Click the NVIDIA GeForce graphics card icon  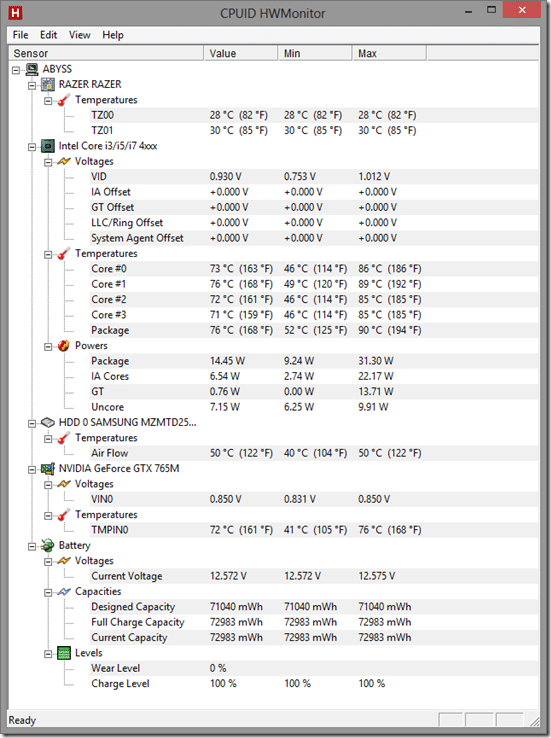(48, 469)
